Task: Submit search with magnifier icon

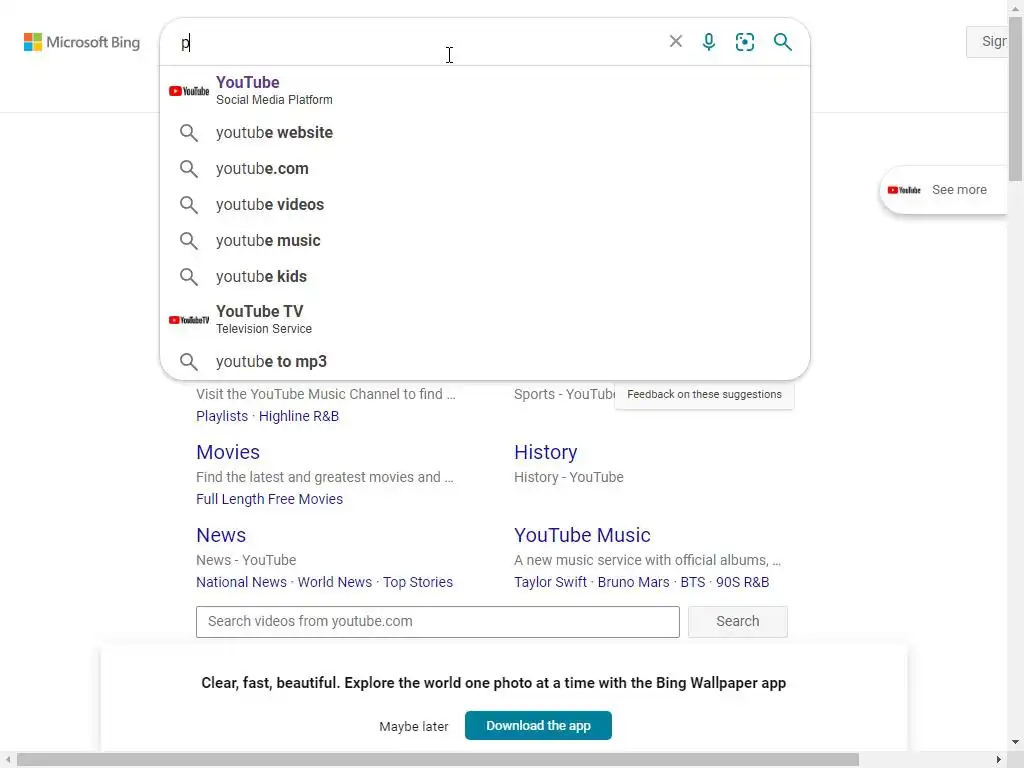Action: [x=782, y=42]
